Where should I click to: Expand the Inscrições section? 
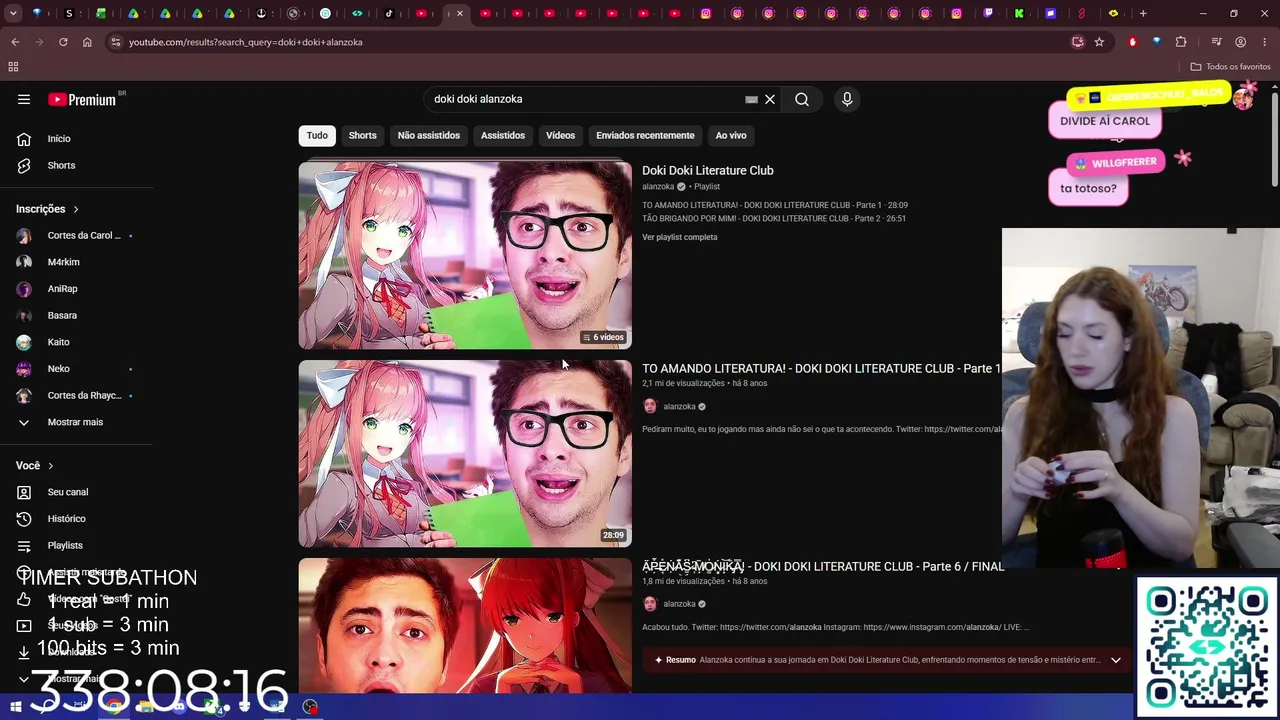click(47, 209)
